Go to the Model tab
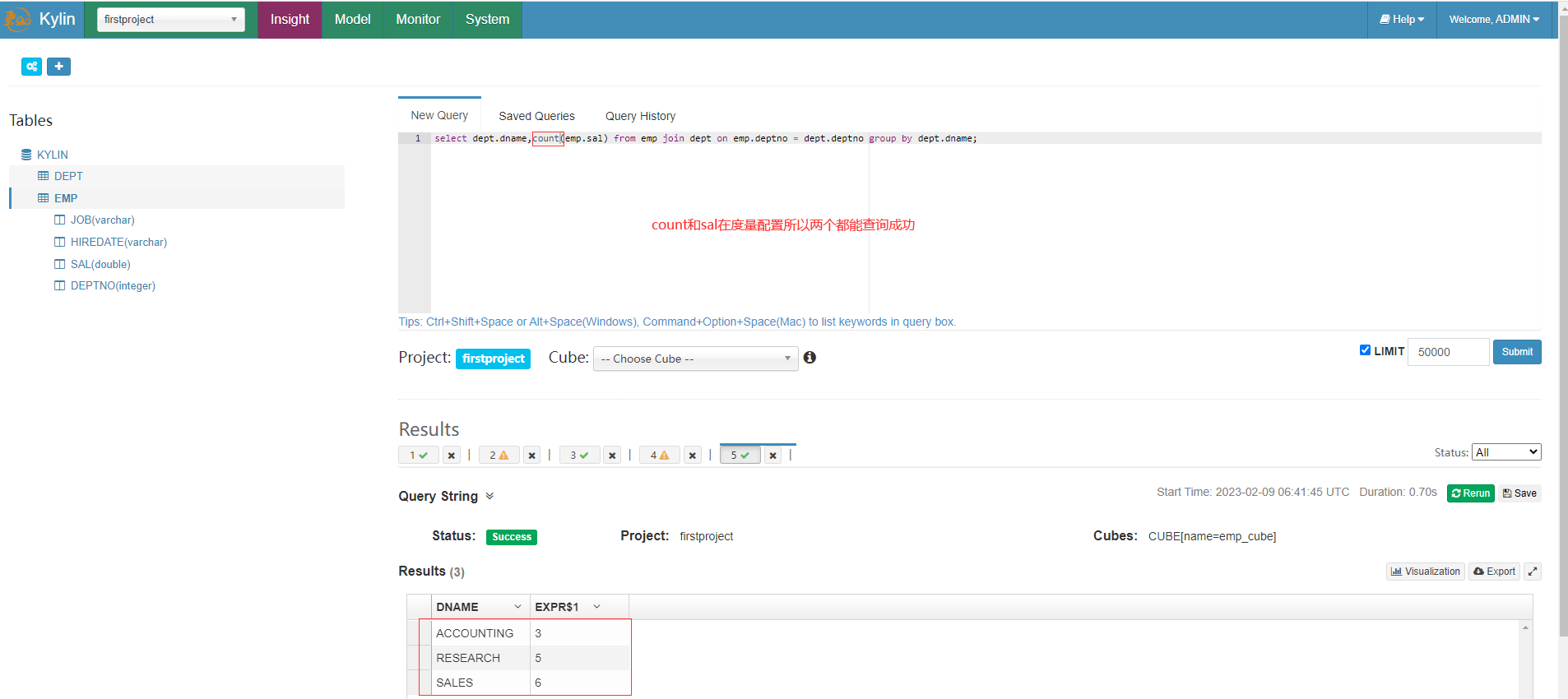The width and height of the screenshot is (1568, 699). pyautogui.click(x=352, y=19)
